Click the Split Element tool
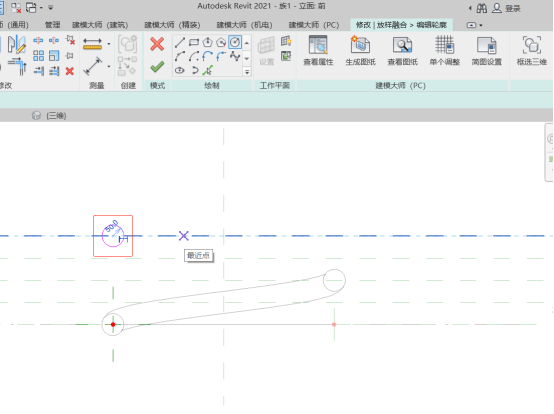The width and height of the screenshot is (554, 414). coord(38,41)
